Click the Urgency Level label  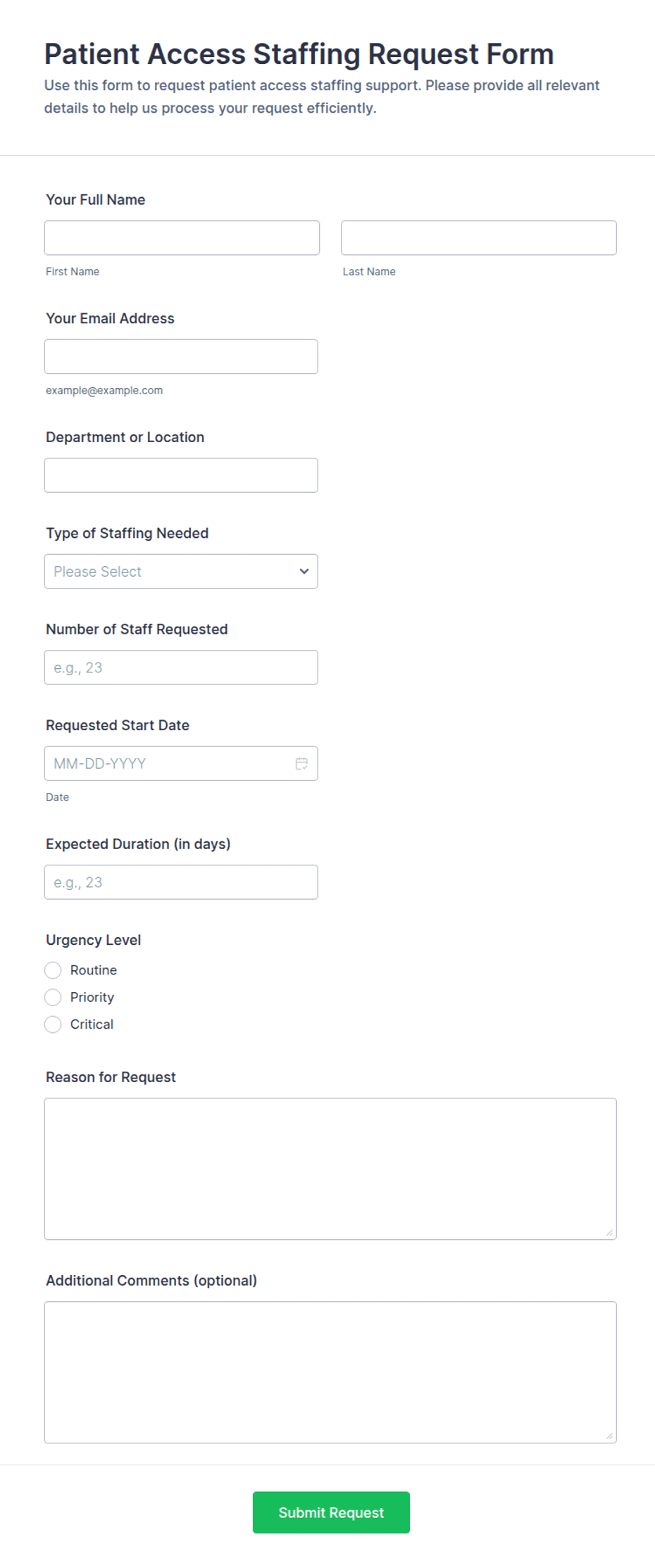pos(94,940)
